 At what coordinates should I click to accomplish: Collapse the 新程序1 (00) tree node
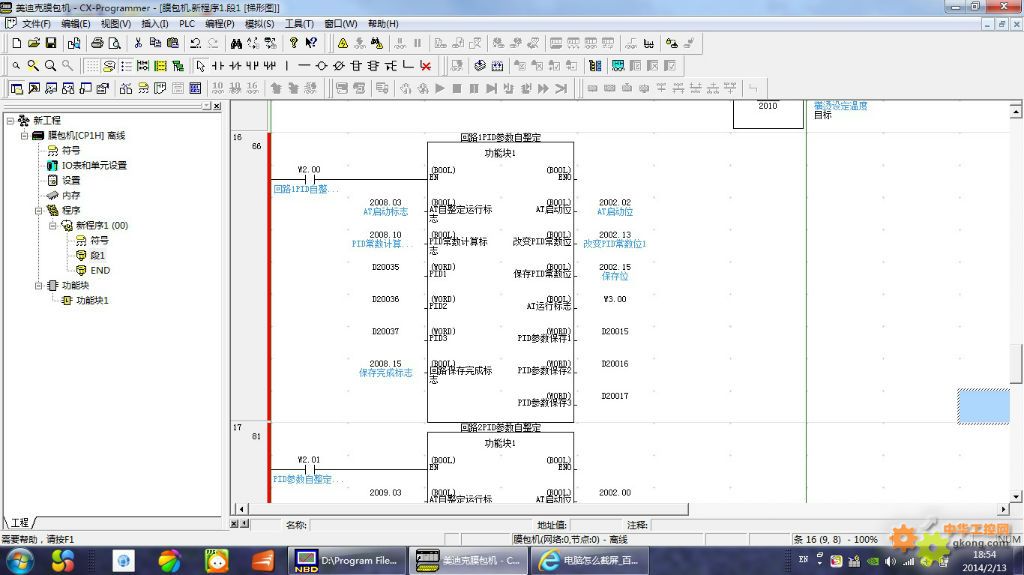tap(53, 225)
